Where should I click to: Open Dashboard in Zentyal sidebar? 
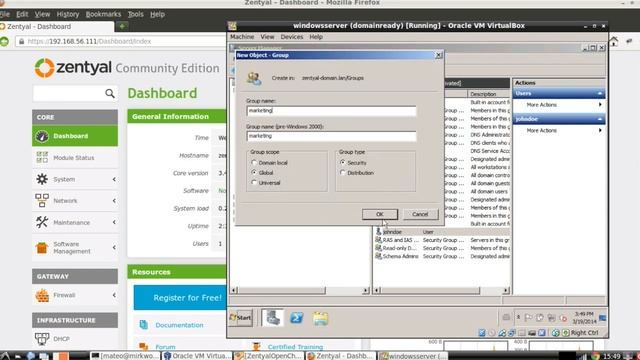(75, 136)
